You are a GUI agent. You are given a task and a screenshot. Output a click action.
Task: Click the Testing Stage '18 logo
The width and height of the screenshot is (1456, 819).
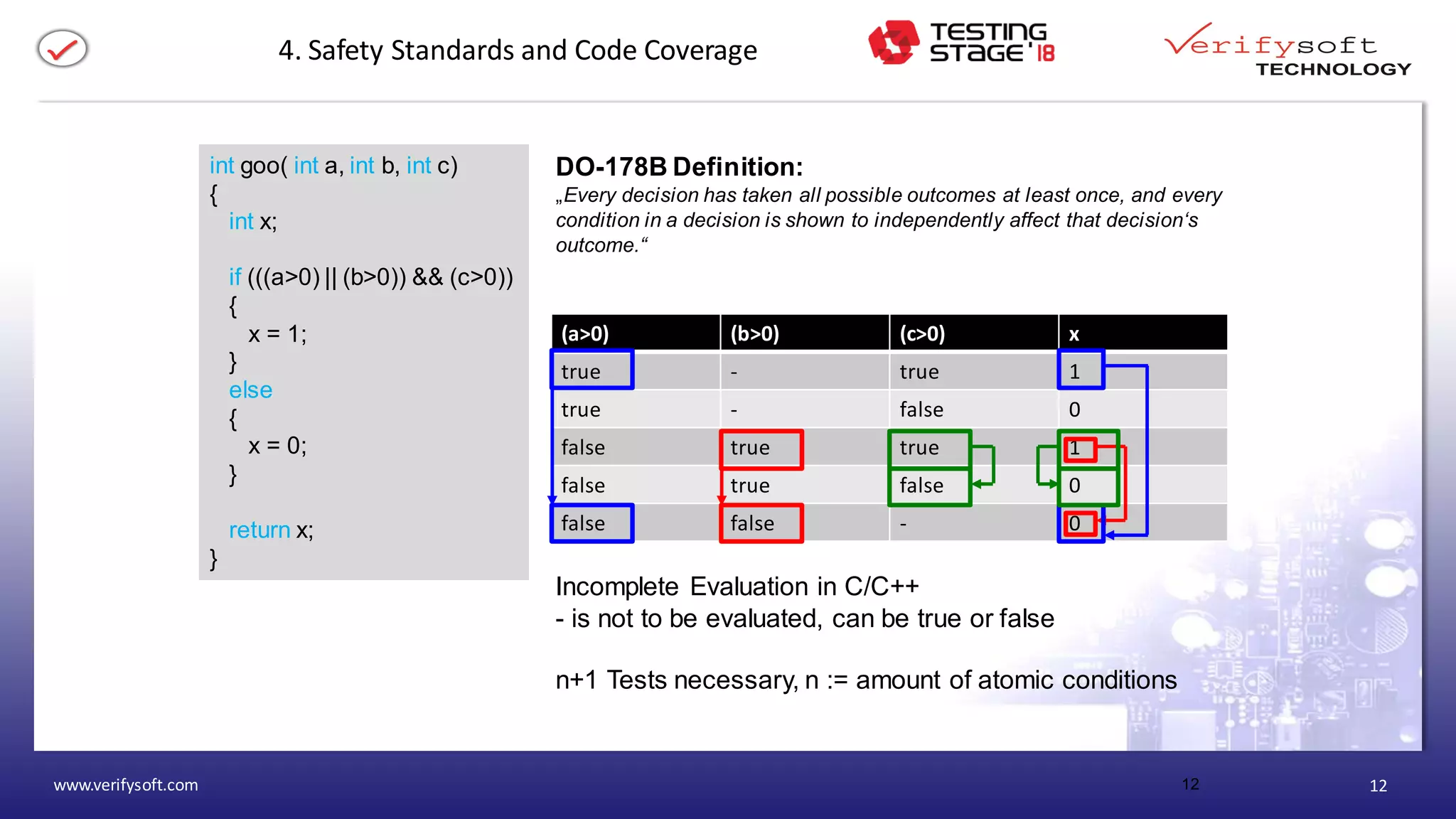(x=961, y=43)
